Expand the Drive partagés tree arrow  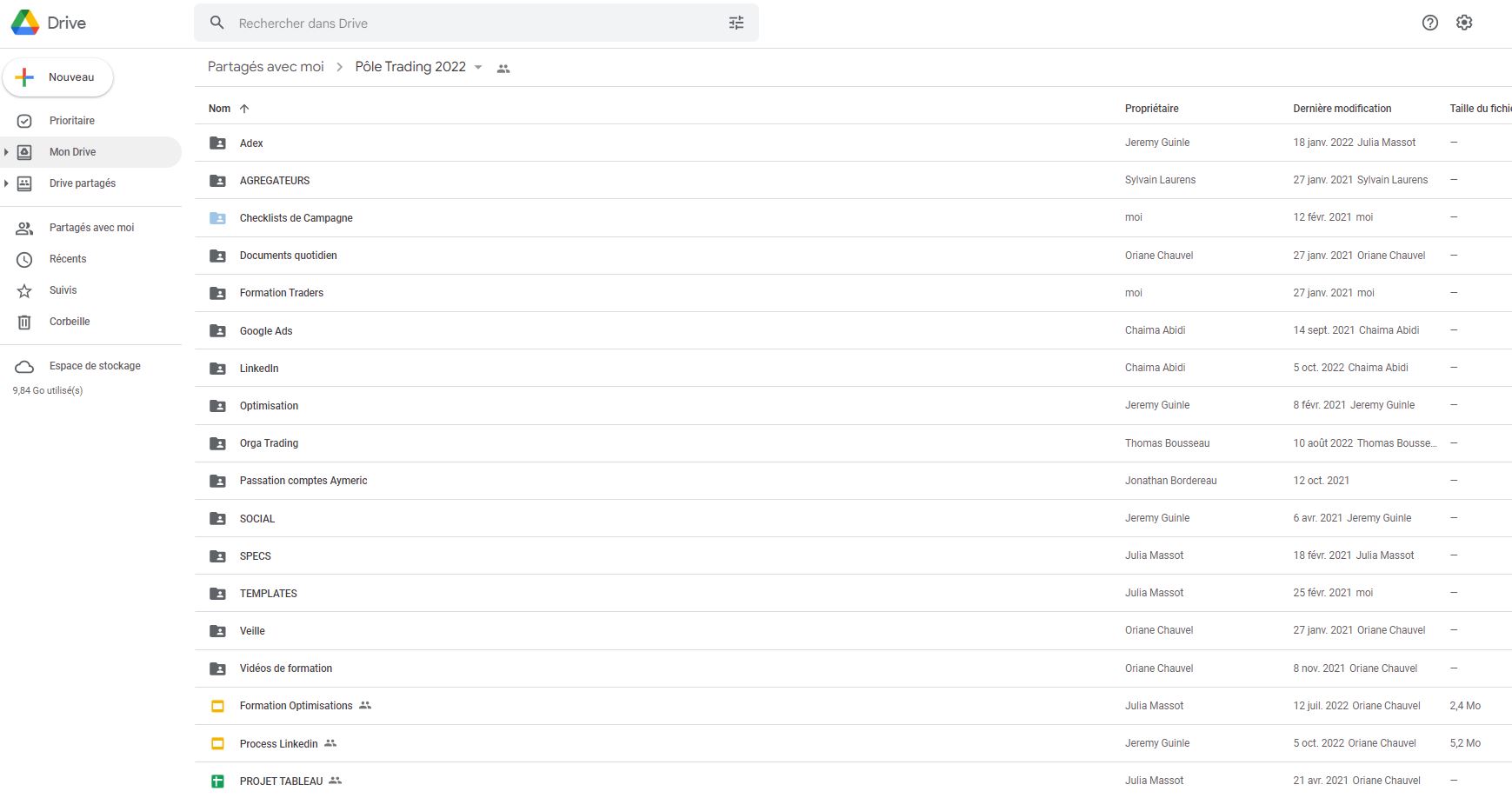point(6,183)
